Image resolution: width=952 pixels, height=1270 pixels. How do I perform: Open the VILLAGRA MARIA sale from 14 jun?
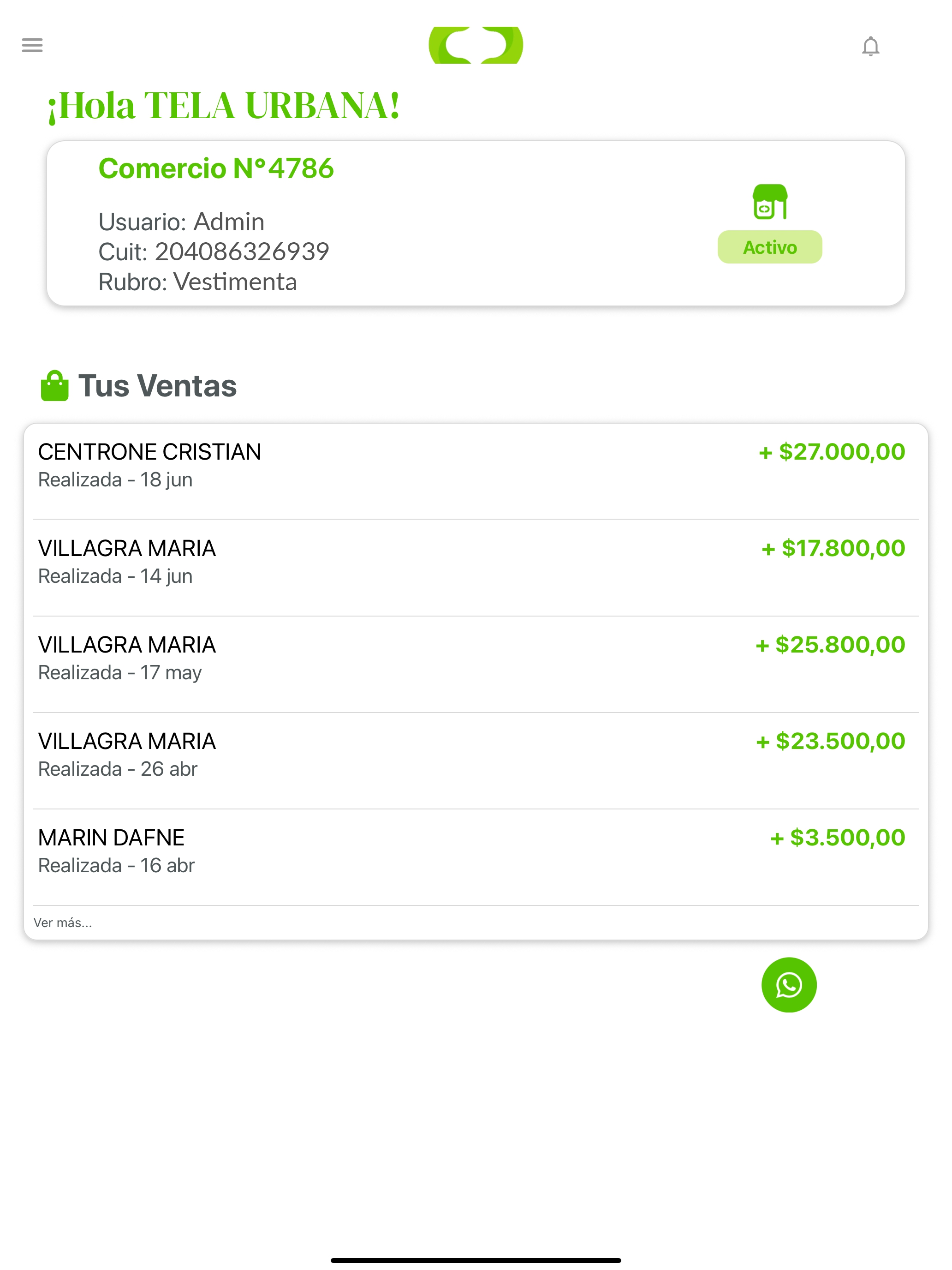click(476, 568)
